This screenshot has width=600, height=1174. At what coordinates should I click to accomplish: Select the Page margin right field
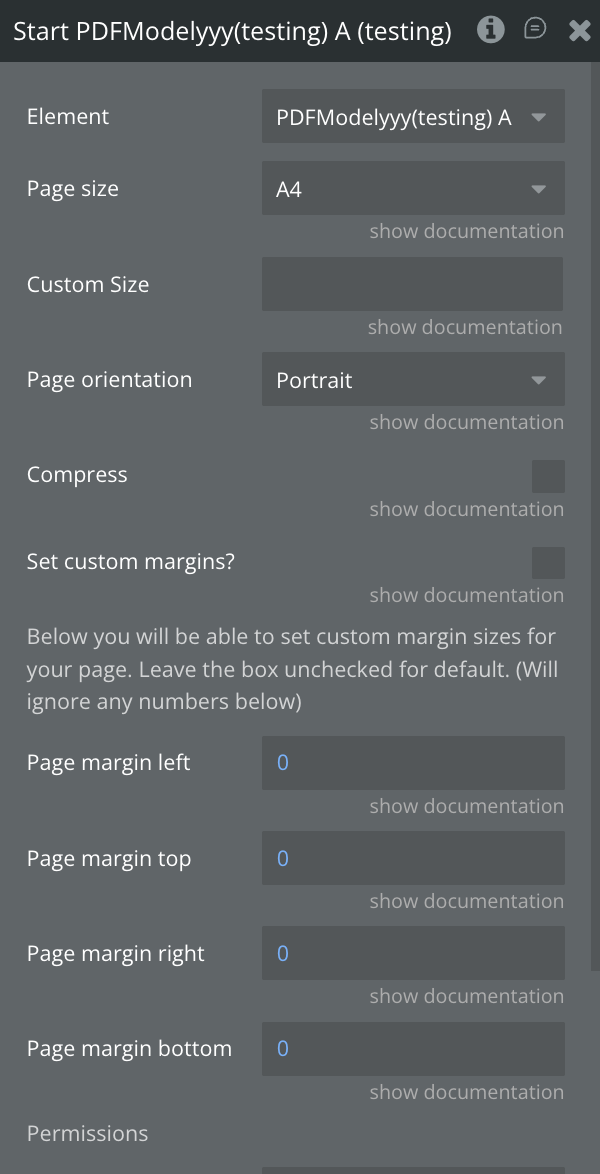pyautogui.click(x=413, y=954)
